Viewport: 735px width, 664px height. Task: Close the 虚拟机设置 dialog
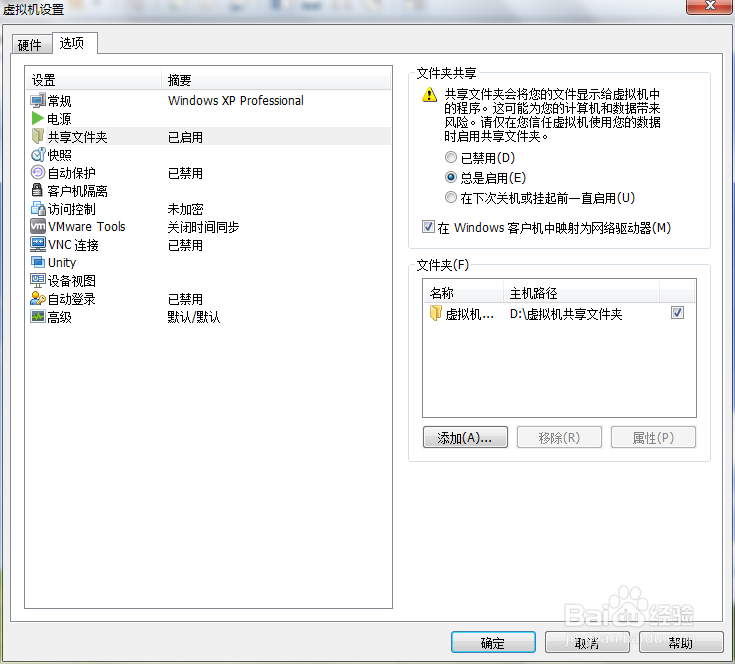point(710,6)
